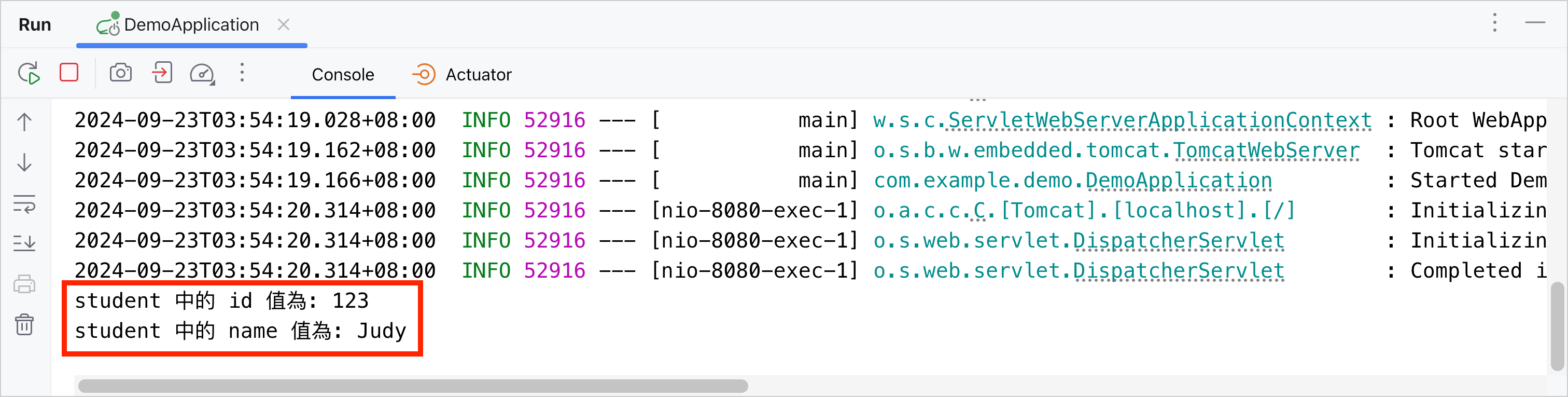Take a thread dump with camera icon
Screen dimensions: 1568x397
click(x=120, y=73)
